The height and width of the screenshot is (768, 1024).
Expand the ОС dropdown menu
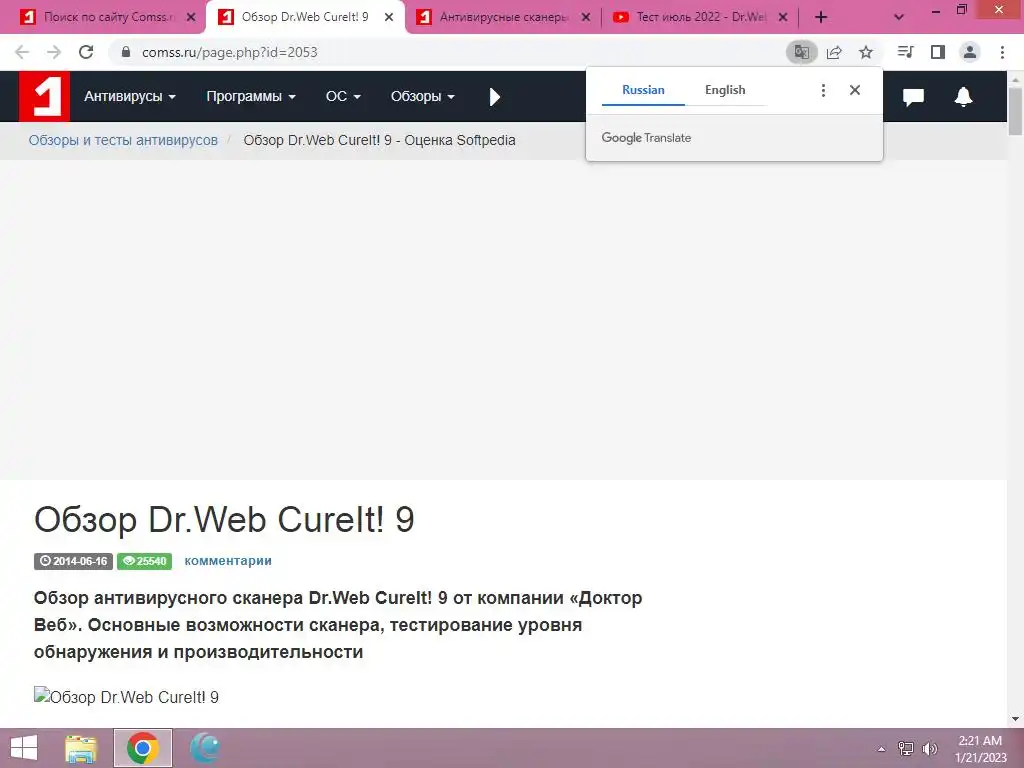(x=343, y=97)
